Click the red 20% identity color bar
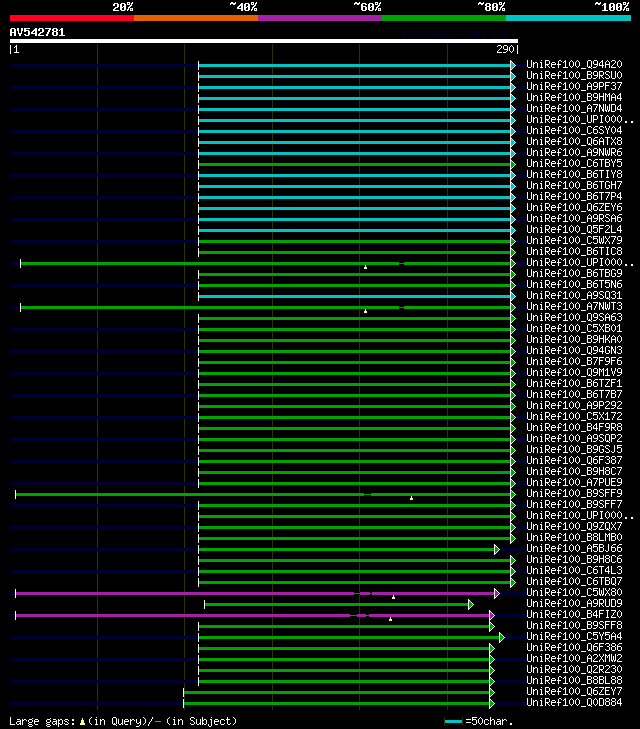The width and height of the screenshot is (640, 729). tap(72, 18)
